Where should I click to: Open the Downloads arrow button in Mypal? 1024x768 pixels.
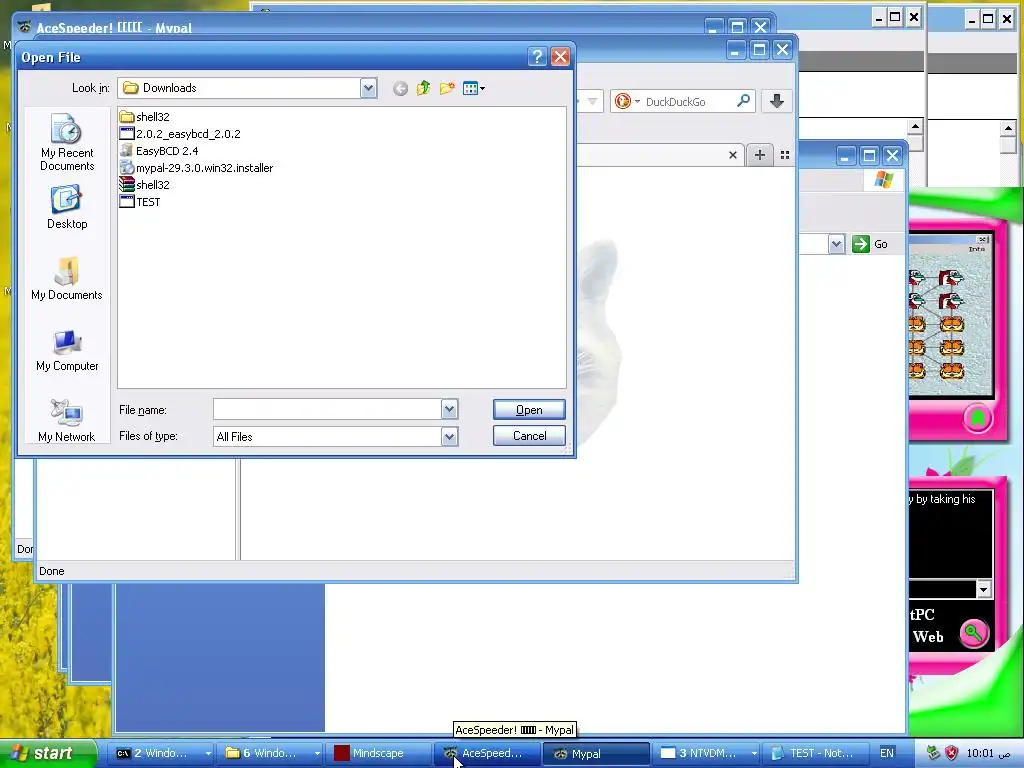776,101
